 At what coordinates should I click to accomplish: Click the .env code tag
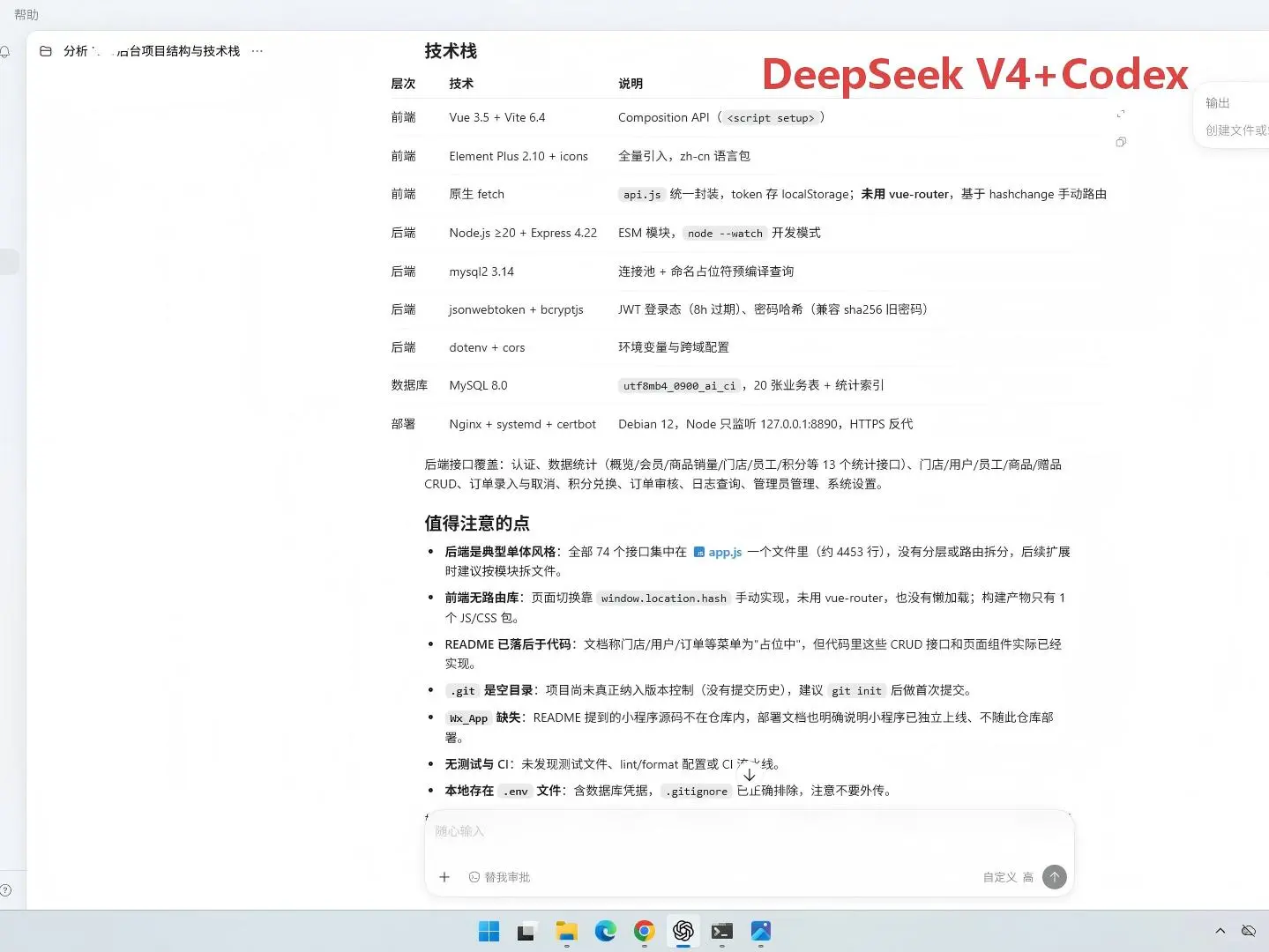(515, 791)
